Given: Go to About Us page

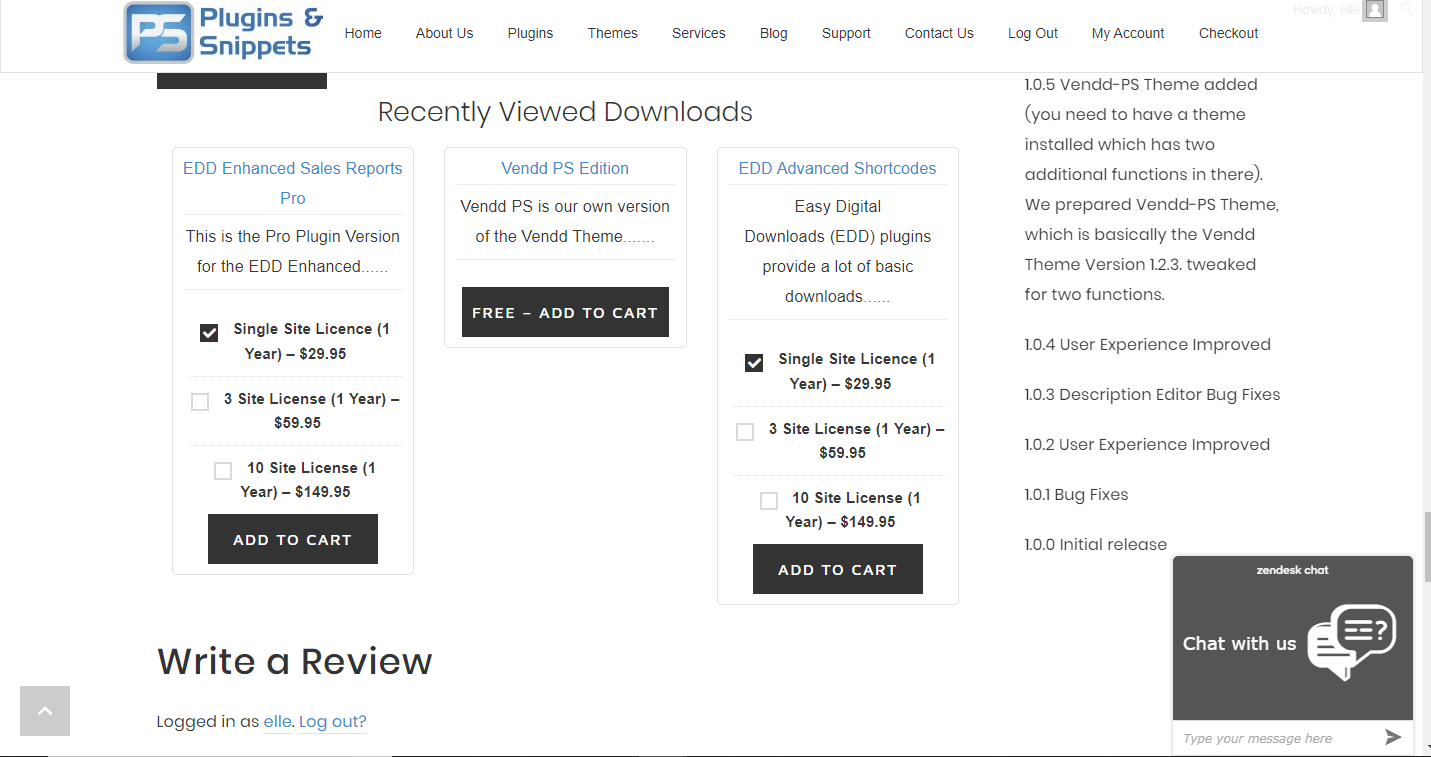Looking at the screenshot, I should tap(444, 33).
